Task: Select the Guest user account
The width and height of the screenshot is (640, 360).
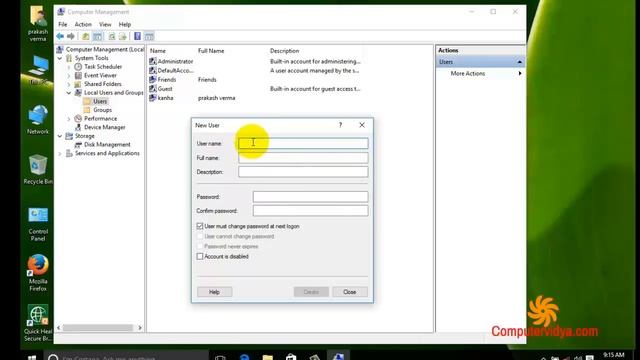Action: (165, 89)
